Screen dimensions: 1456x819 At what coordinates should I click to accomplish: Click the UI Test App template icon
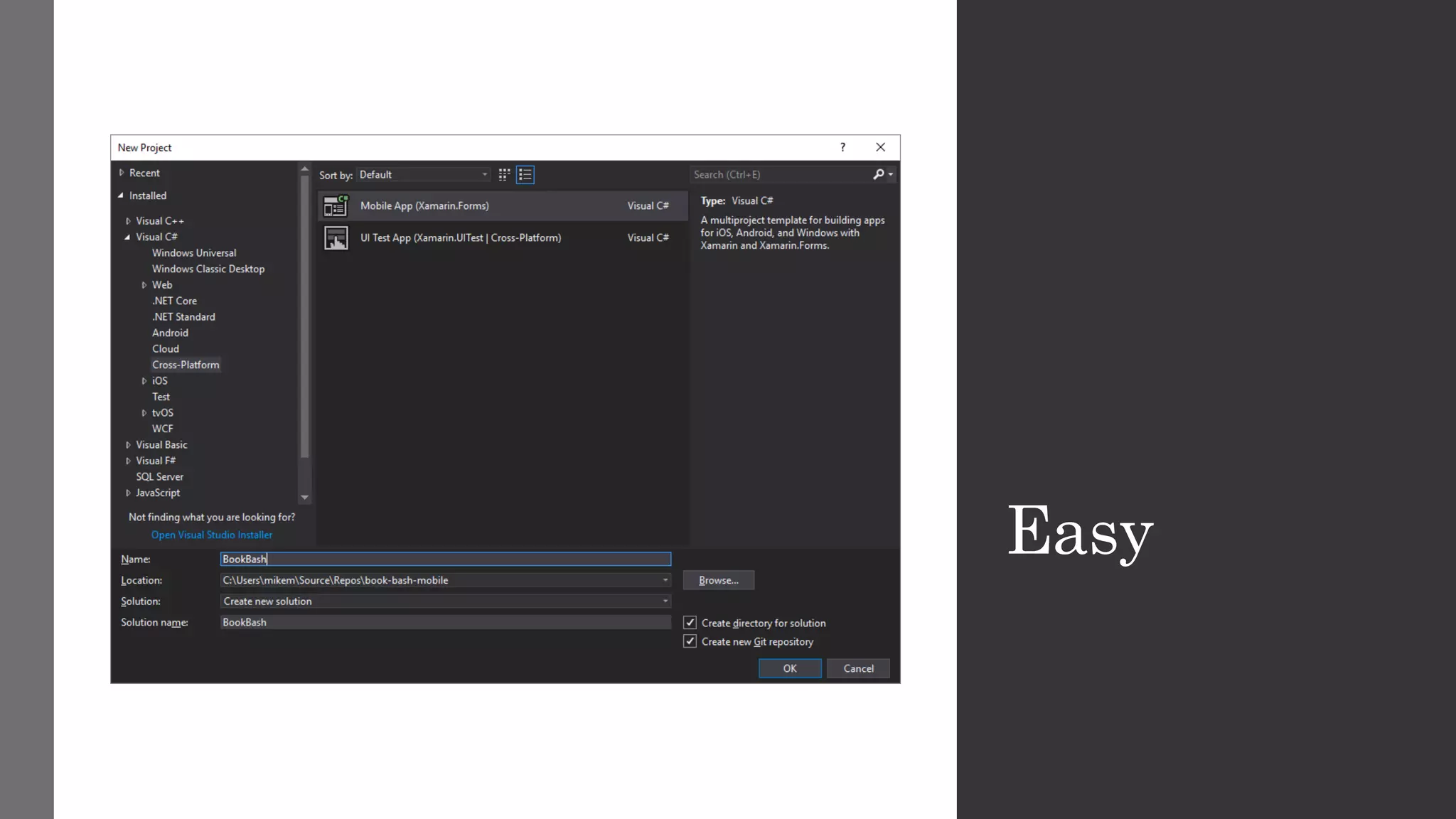coord(336,238)
